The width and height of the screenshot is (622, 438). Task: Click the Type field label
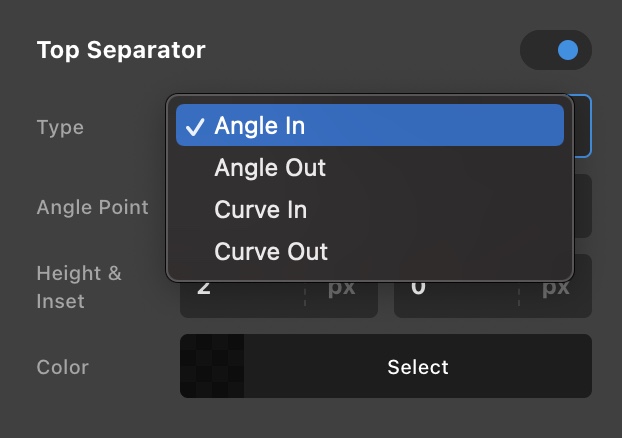pyautogui.click(x=60, y=127)
